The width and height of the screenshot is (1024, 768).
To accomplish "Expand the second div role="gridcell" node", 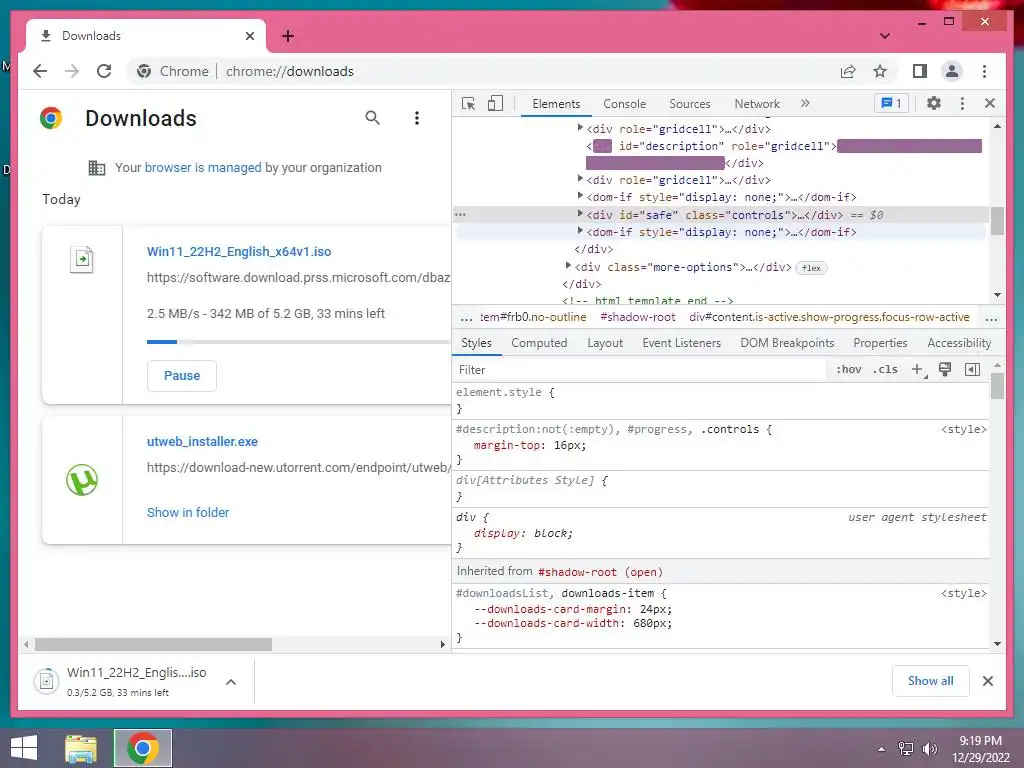I will pos(579,179).
